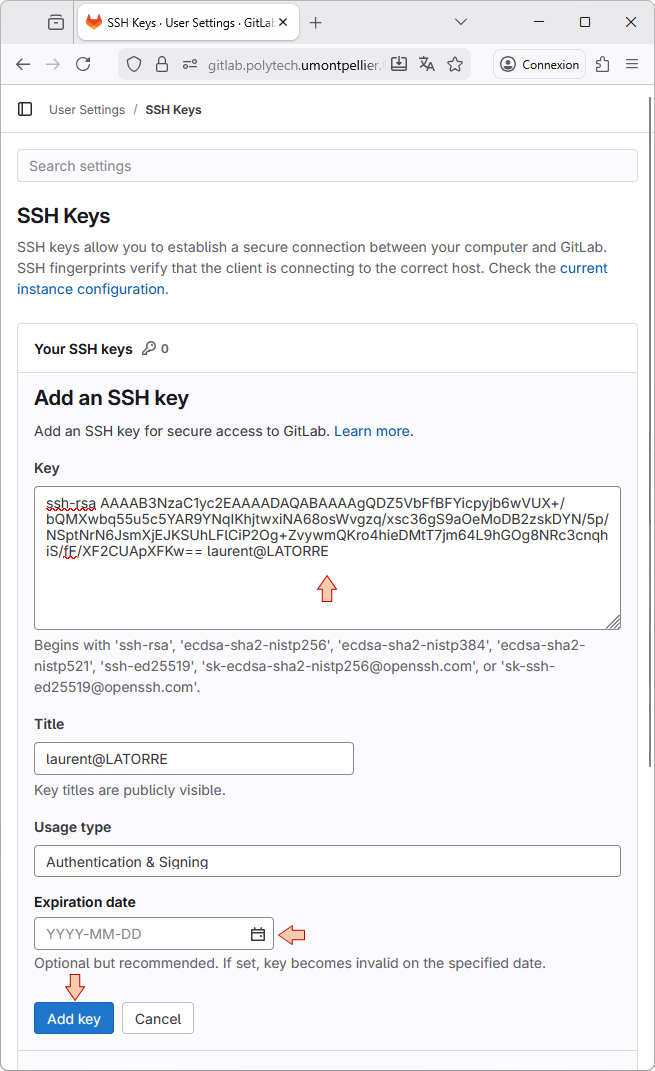Open the tracking protection shield icon
The image size is (655, 1071).
[135, 64]
